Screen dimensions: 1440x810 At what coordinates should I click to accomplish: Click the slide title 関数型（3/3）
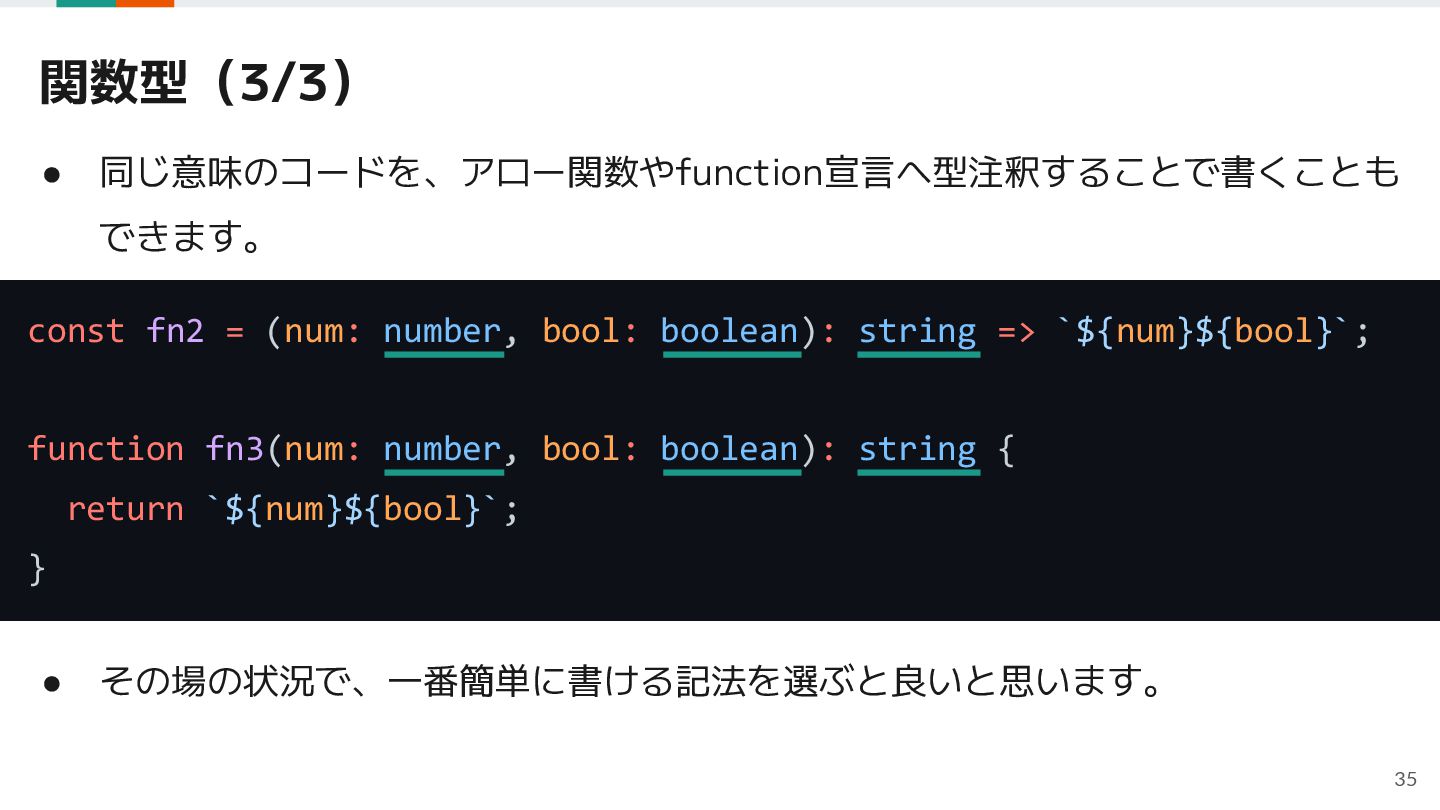coord(197,83)
